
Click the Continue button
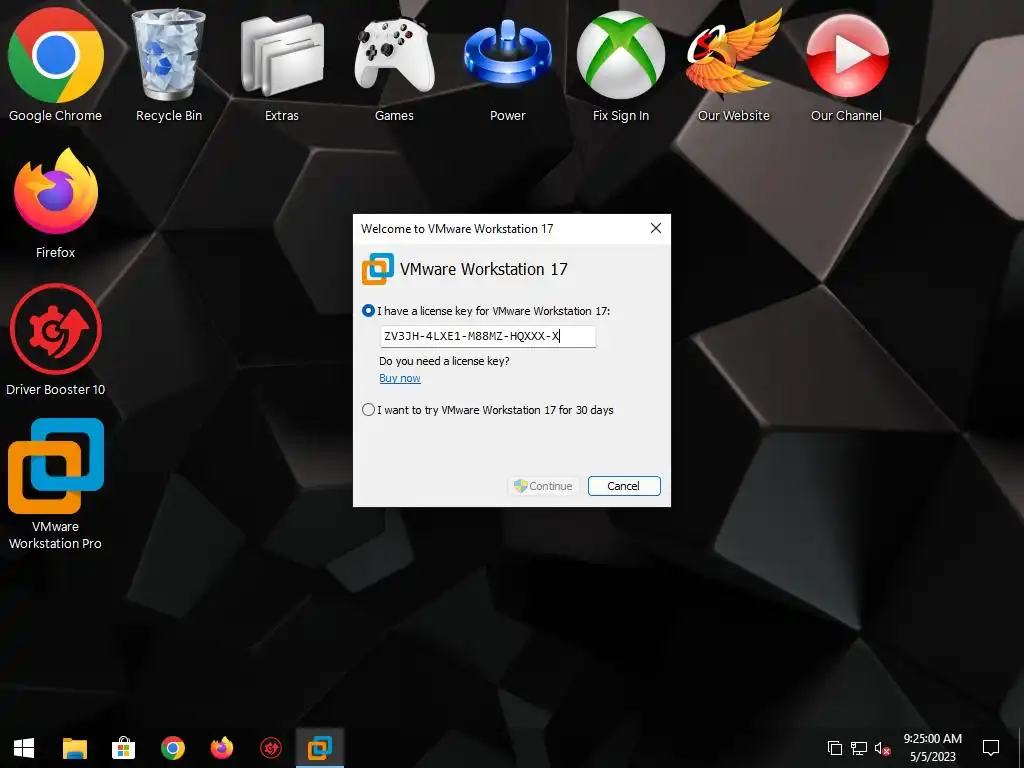pos(543,486)
